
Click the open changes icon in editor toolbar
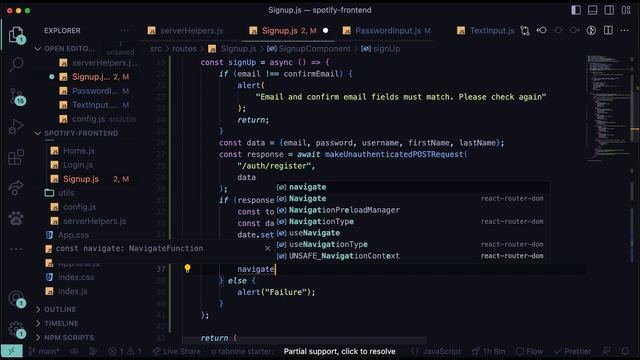[x=525, y=31]
